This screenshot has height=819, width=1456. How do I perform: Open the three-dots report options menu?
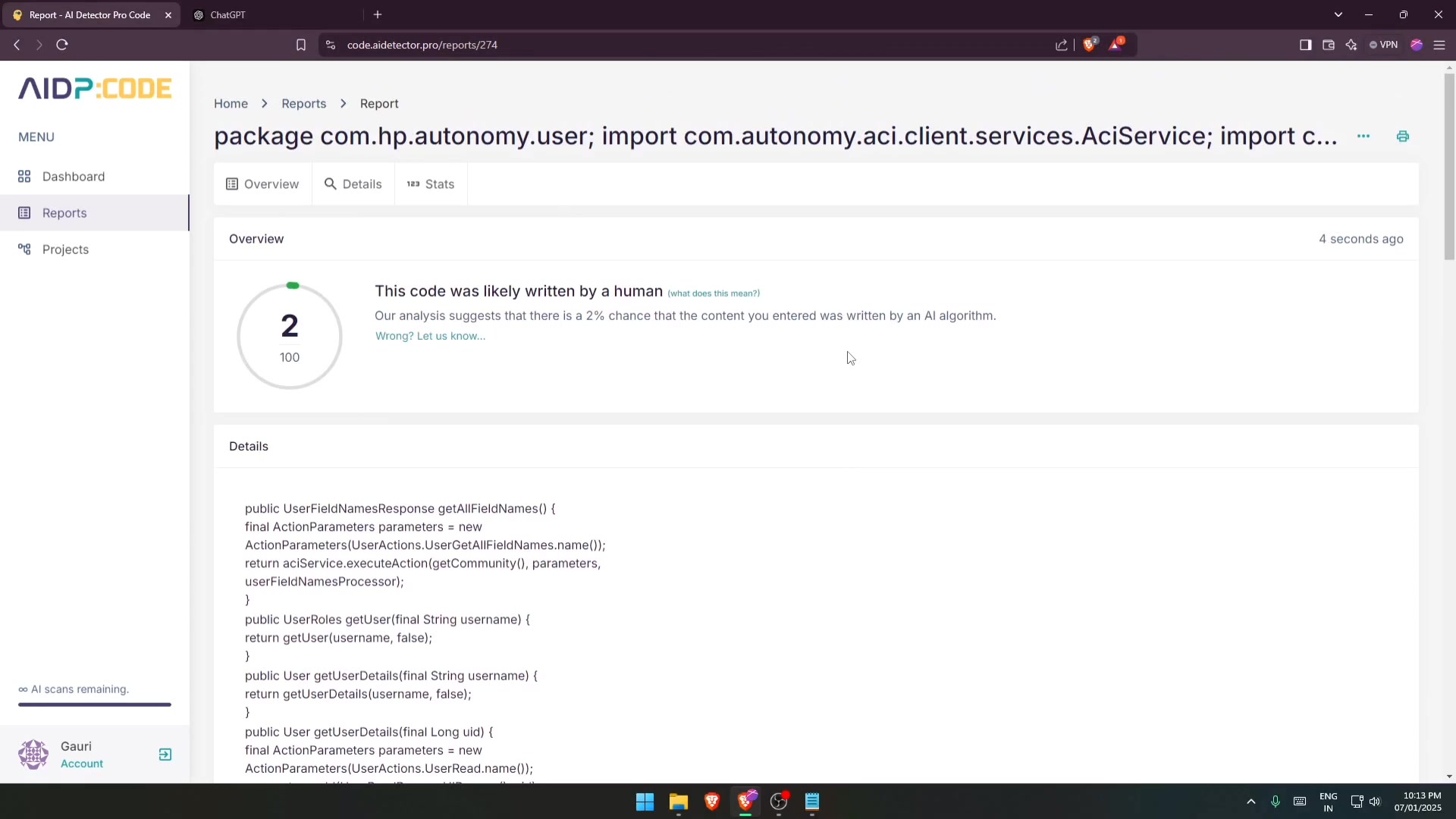[x=1363, y=136]
